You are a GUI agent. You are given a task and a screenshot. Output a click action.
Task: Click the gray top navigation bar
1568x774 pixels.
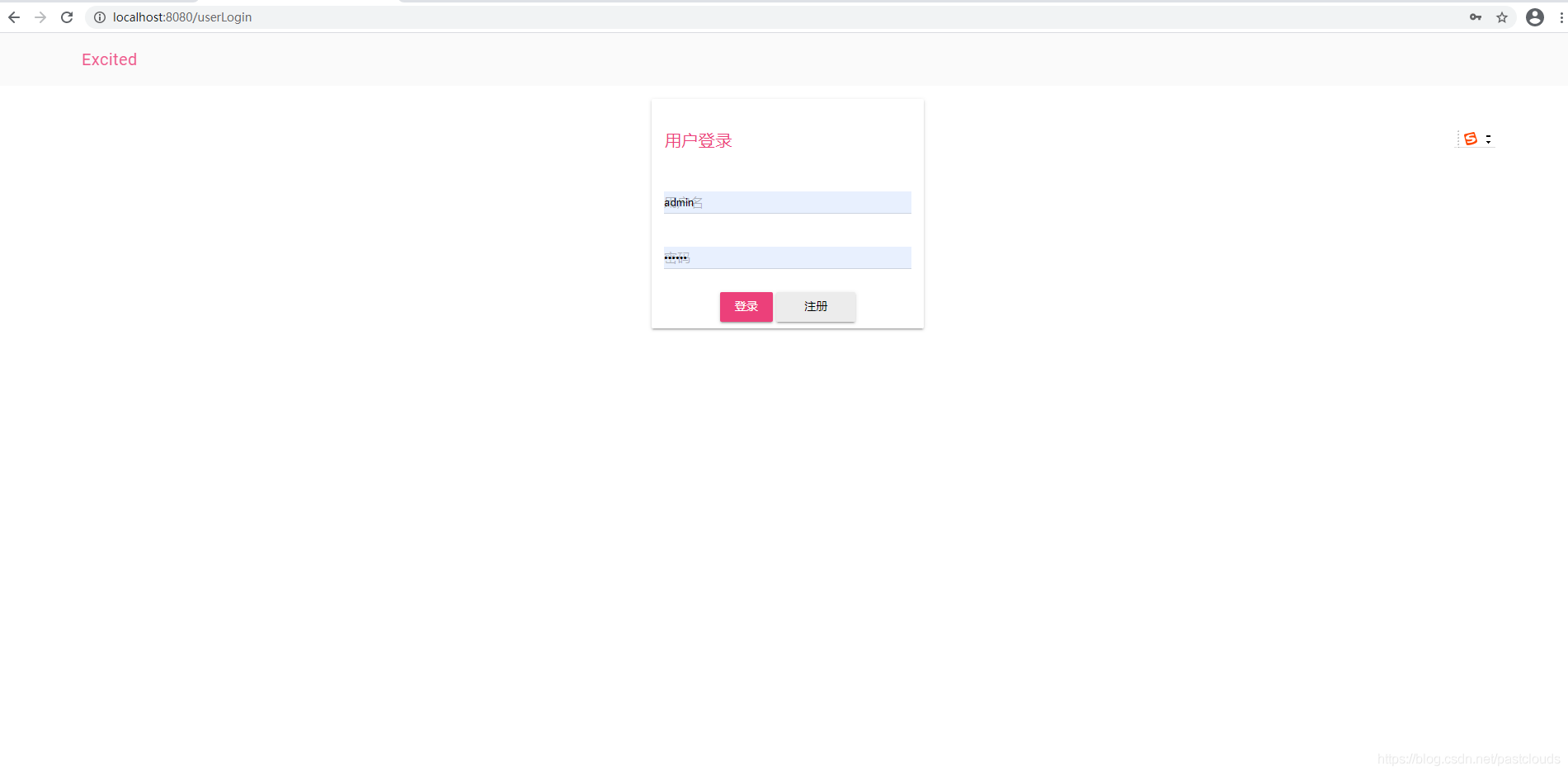[784, 59]
